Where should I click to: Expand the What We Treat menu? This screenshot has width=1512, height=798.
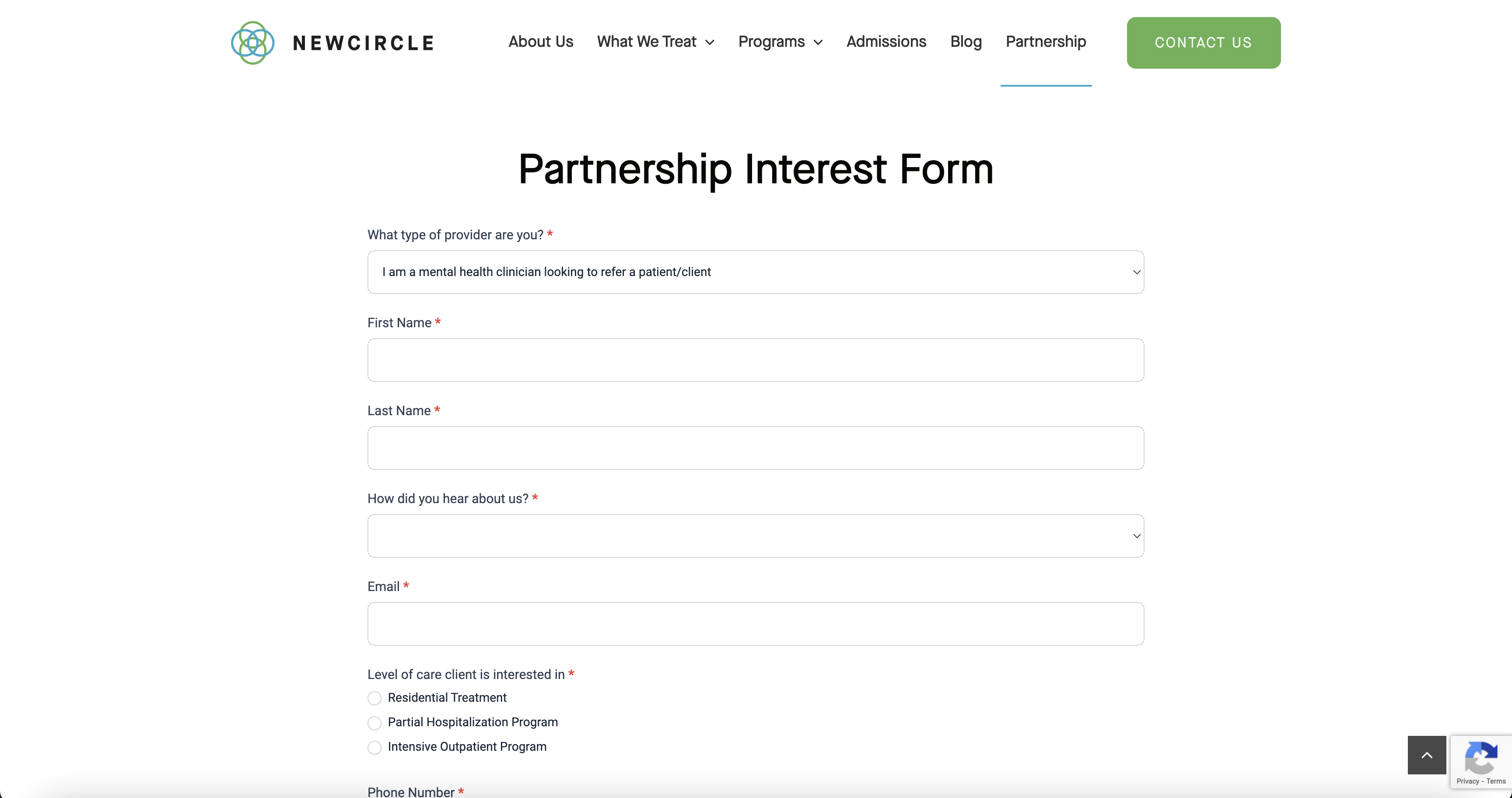point(646,42)
